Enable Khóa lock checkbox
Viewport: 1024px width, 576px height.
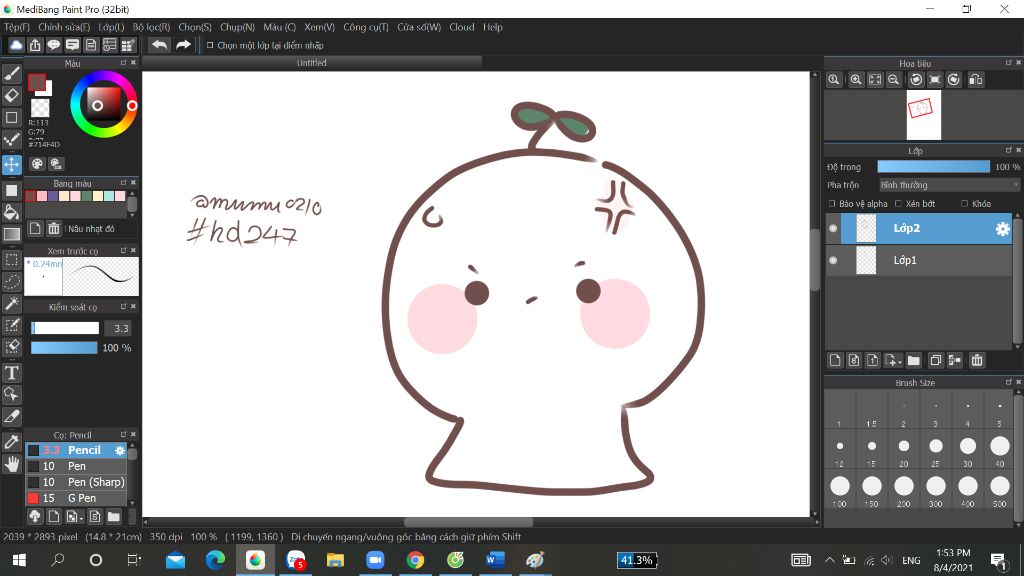964,204
